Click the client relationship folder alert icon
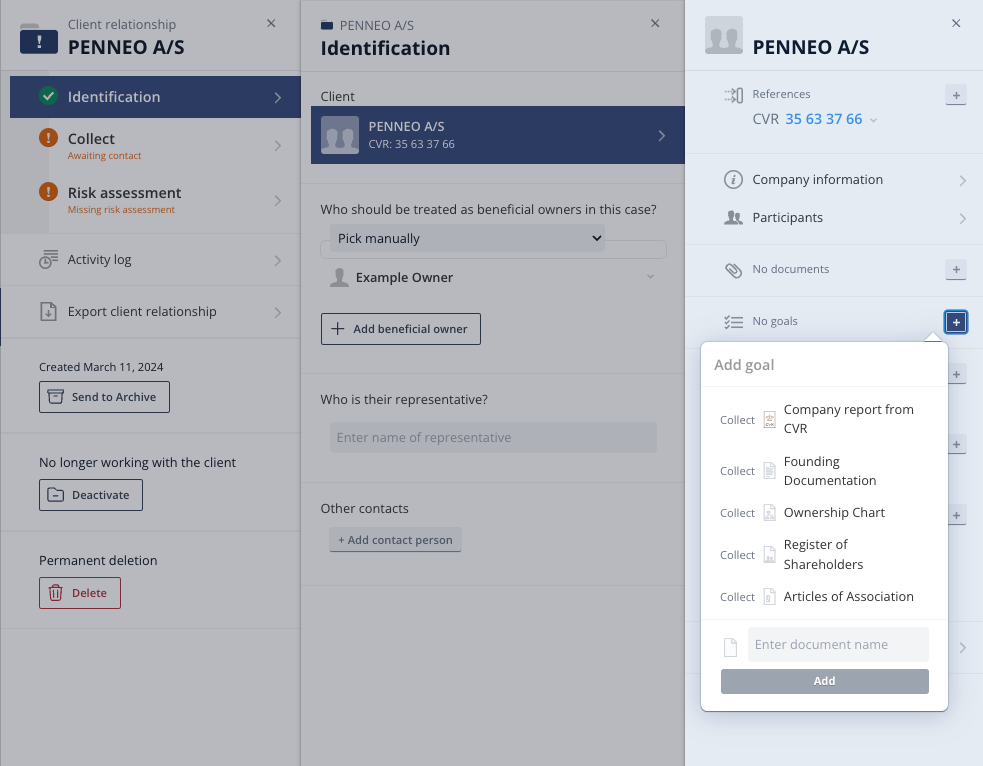The image size is (983, 766). click(39, 39)
